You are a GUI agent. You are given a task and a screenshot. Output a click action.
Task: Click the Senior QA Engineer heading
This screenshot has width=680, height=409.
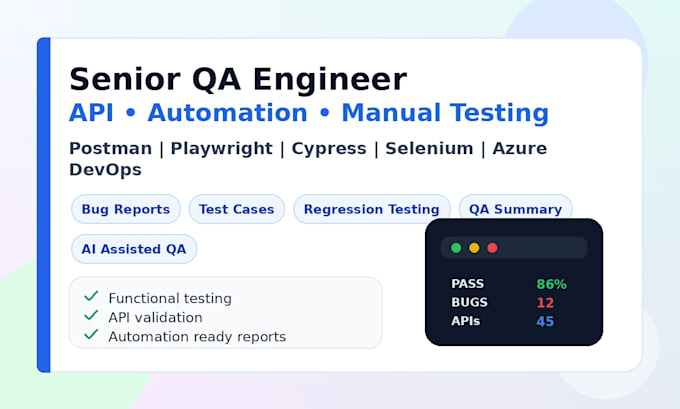tap(238, 79)
